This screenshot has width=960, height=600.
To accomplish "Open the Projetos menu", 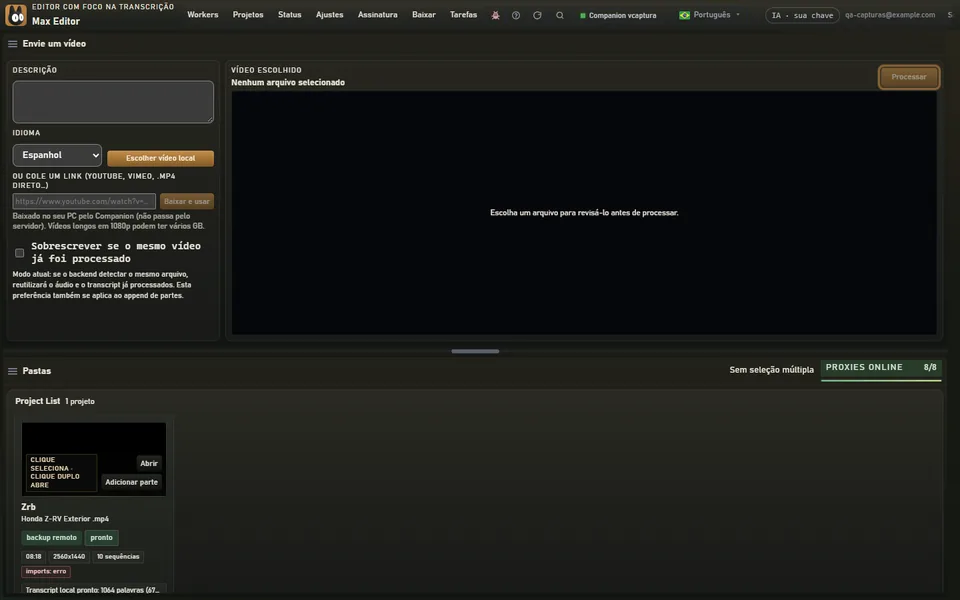I will [x=248, y=15].
